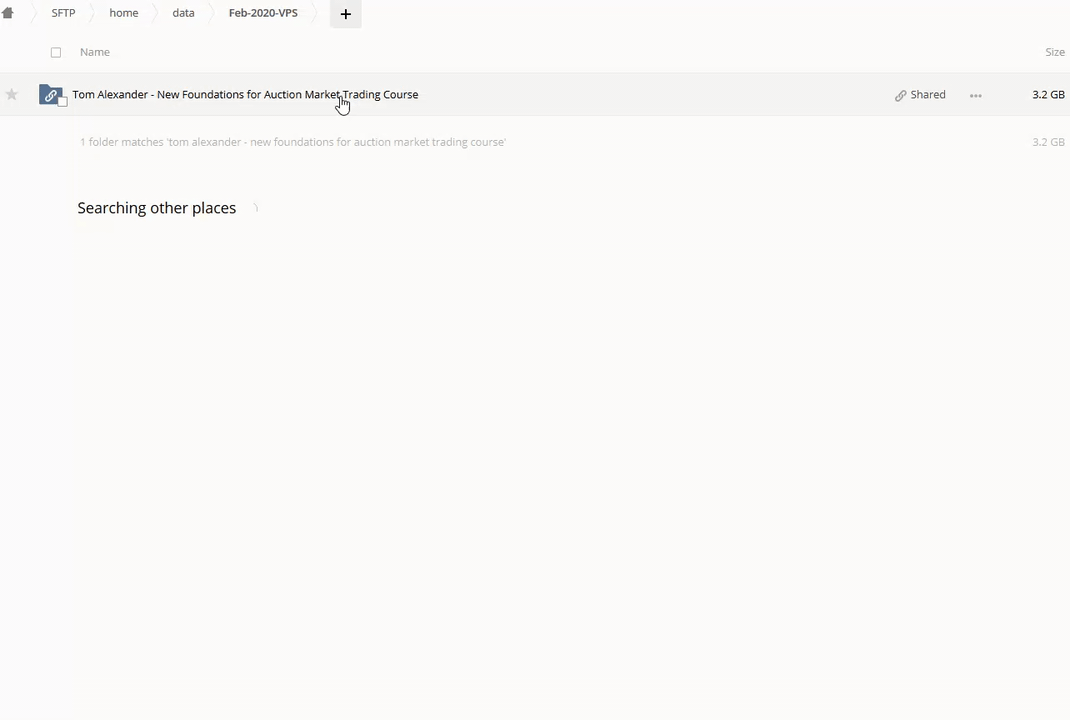
Task: Star the Tom Alexander folder as favorite
Action: (12, 95)
